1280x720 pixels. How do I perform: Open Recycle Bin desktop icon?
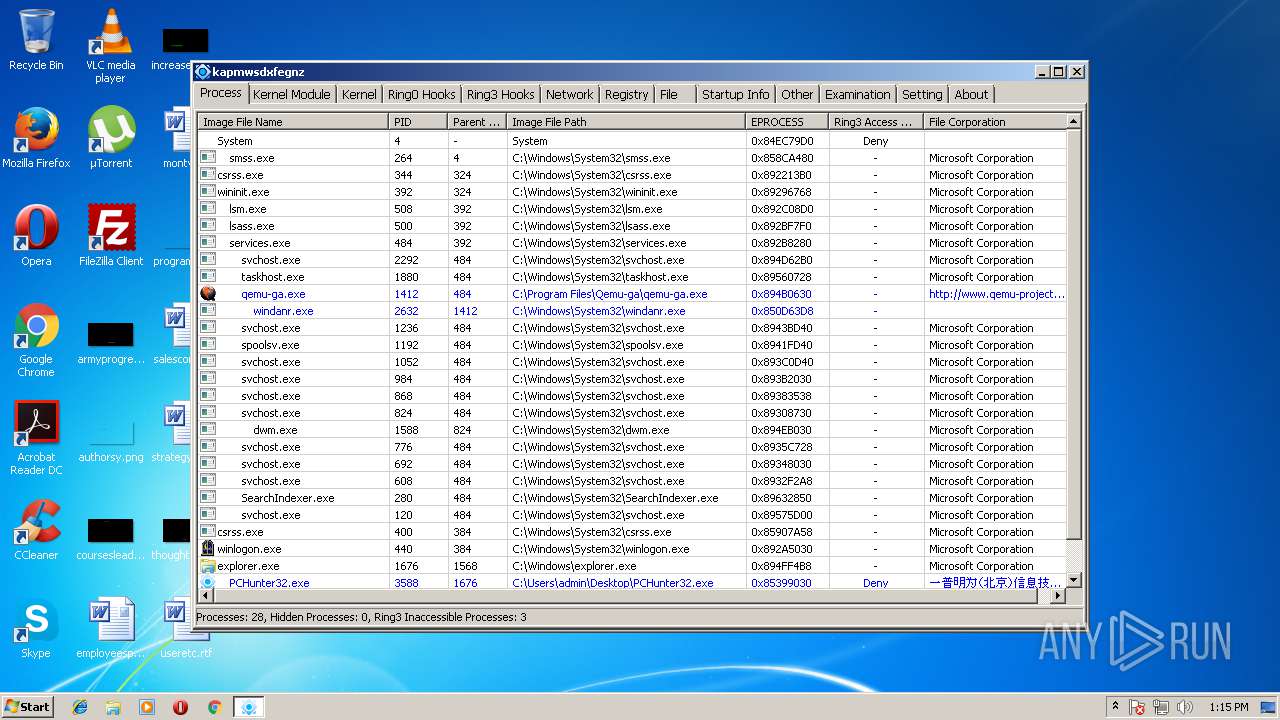(36, 40)
